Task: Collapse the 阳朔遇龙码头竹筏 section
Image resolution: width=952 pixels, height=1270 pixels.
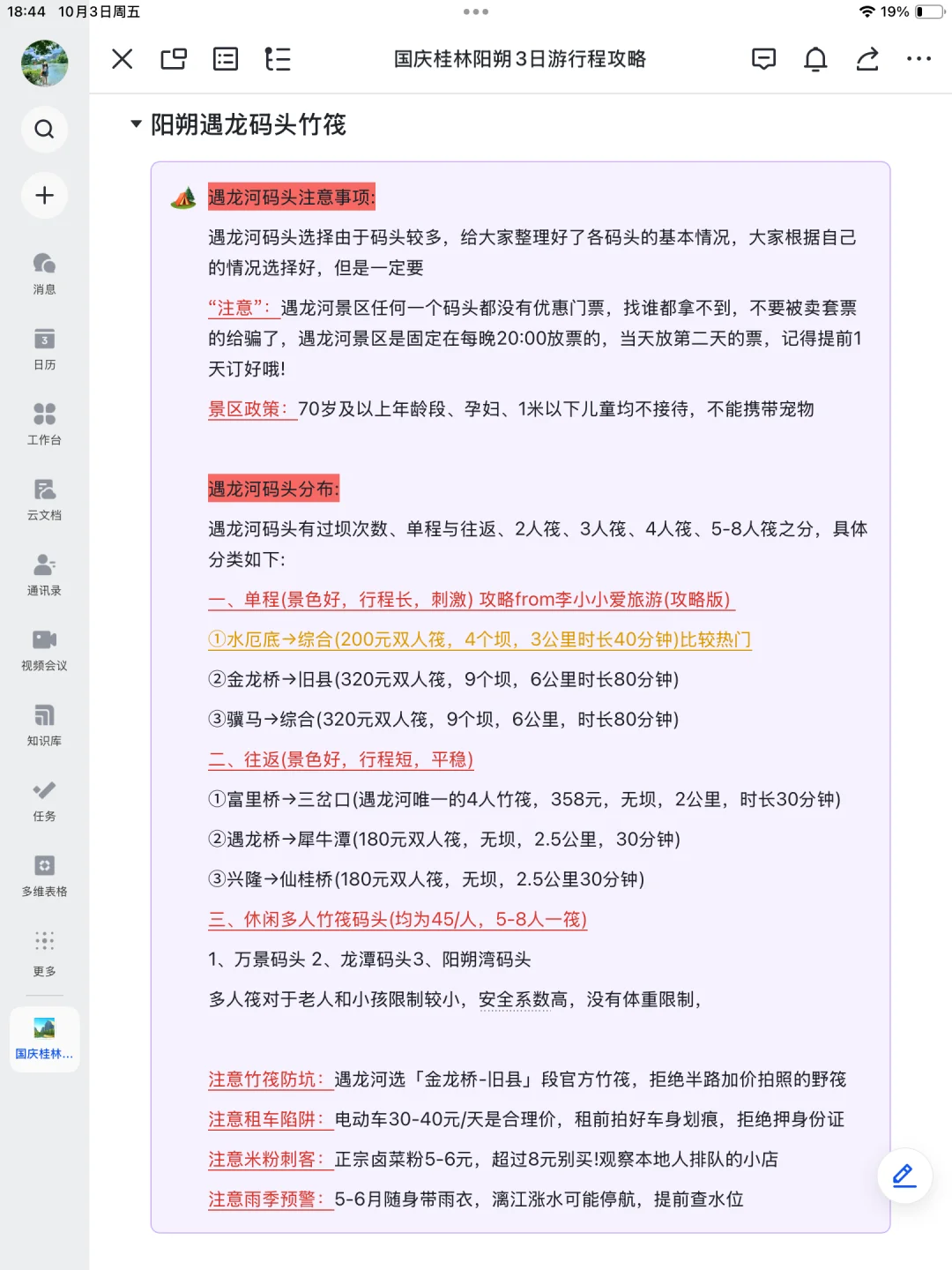Action: click(135, 125)
